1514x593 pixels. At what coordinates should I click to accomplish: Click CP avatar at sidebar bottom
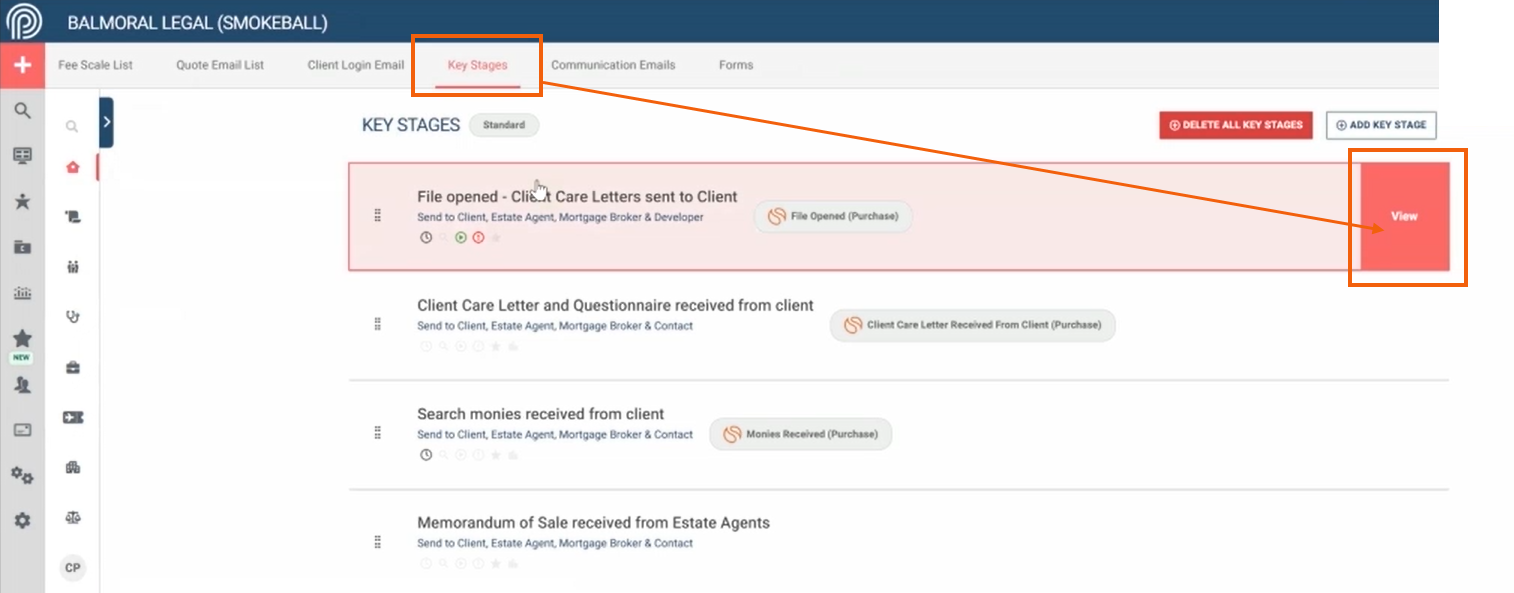tap(72, 568)
